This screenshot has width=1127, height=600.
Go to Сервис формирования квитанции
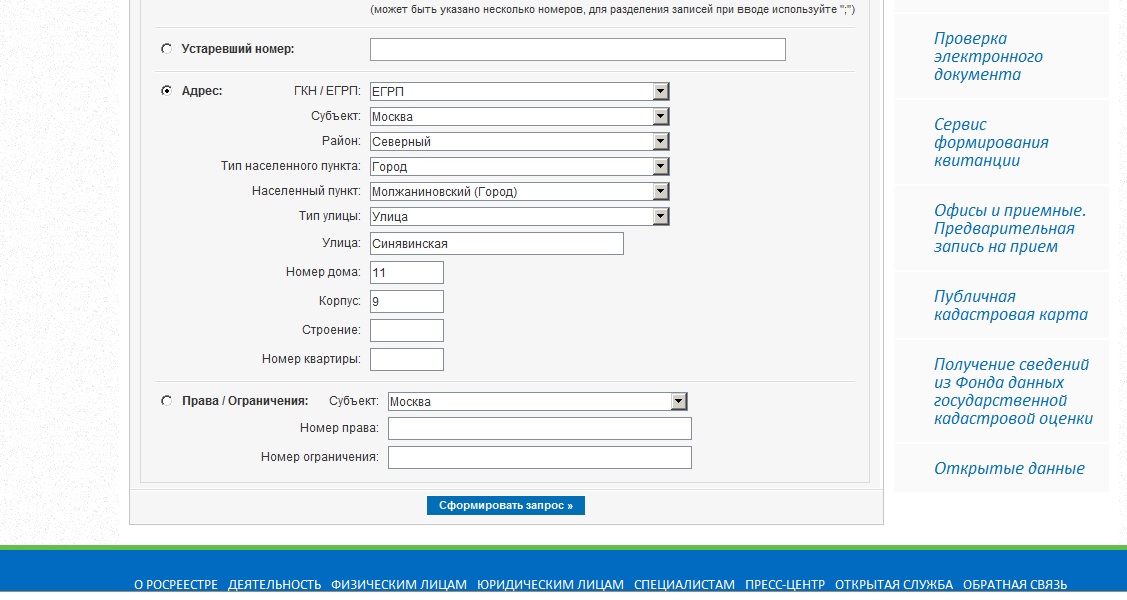coord(991,143)
